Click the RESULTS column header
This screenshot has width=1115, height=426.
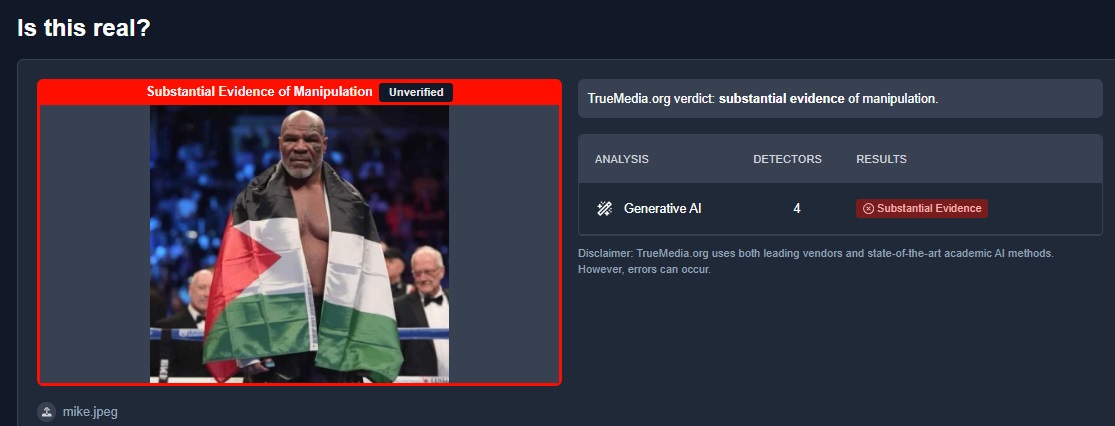[881, 159]
